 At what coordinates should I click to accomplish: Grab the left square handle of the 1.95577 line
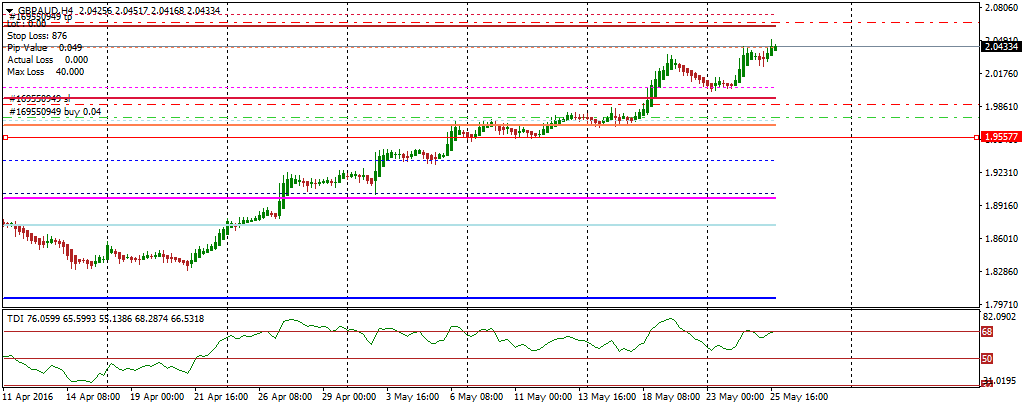5,138
